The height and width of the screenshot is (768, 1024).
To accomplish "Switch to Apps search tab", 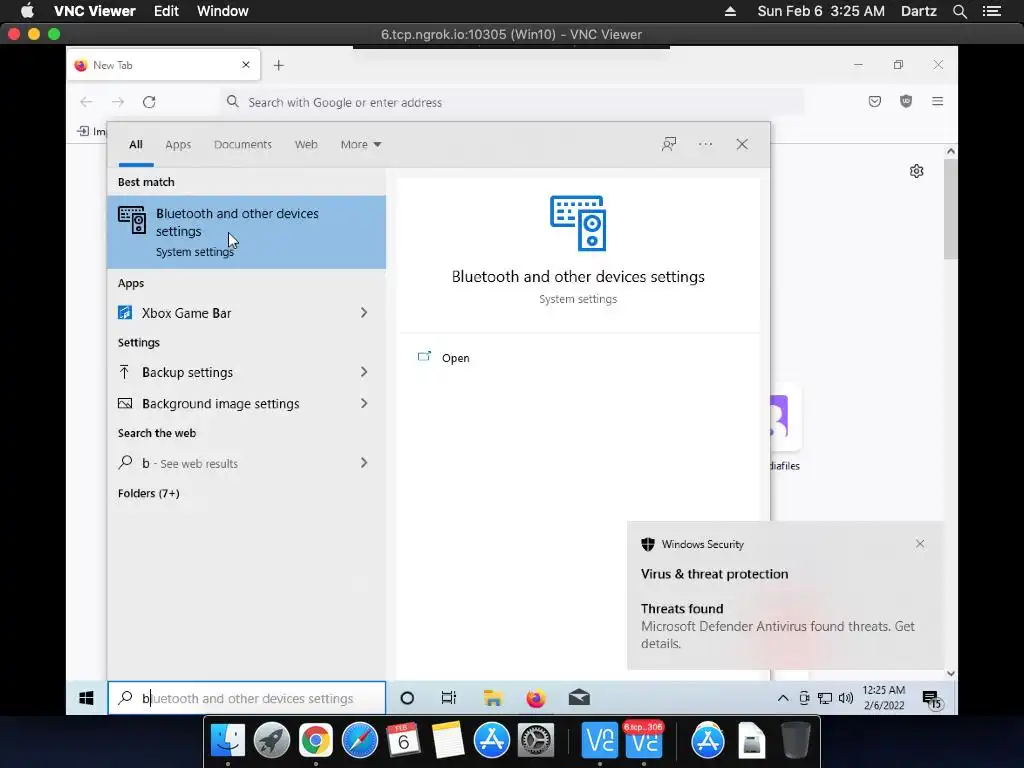I will (x=178, y=144).
